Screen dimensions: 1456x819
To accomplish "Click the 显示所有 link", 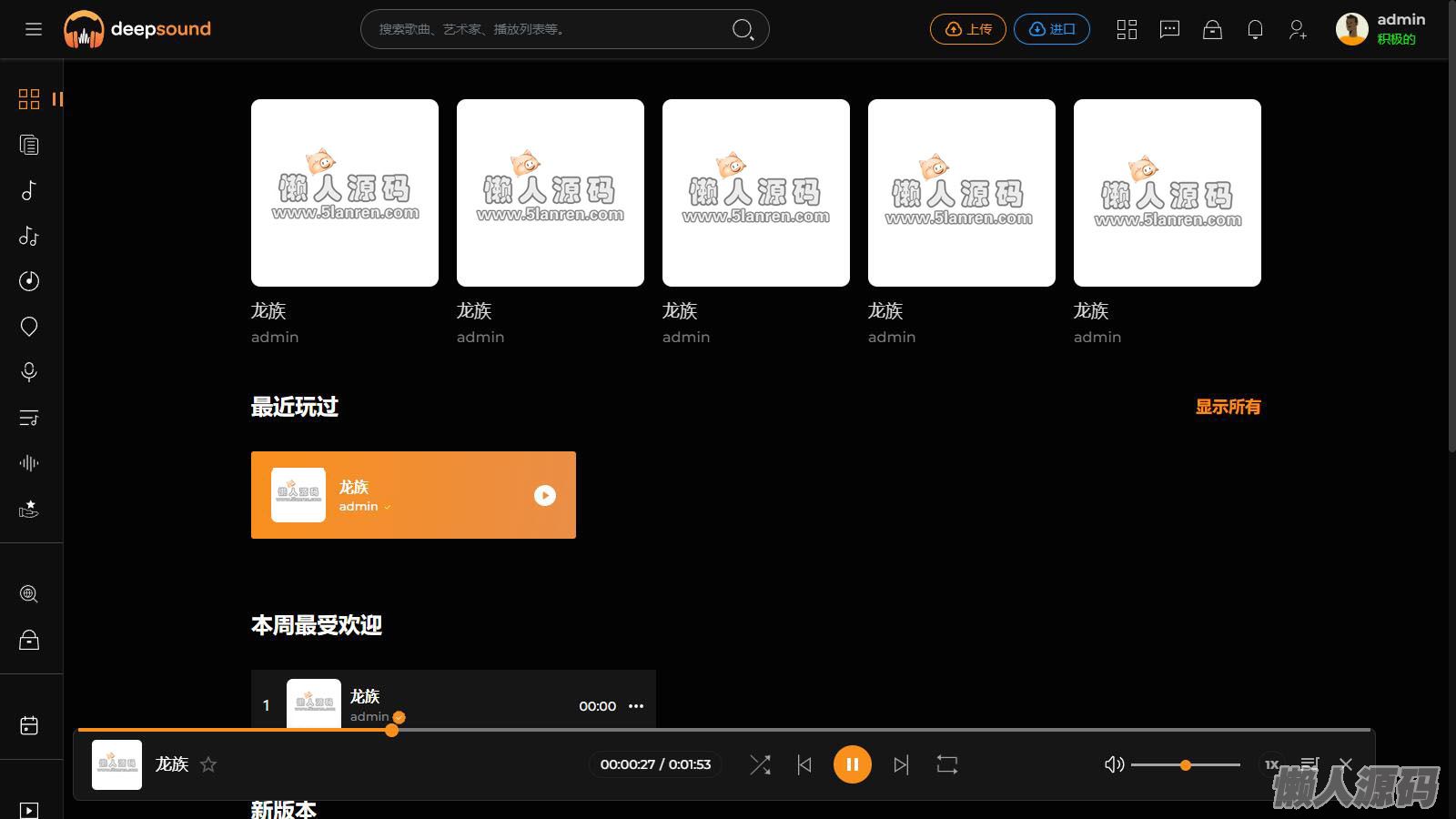I will [x=1228, y=407].
